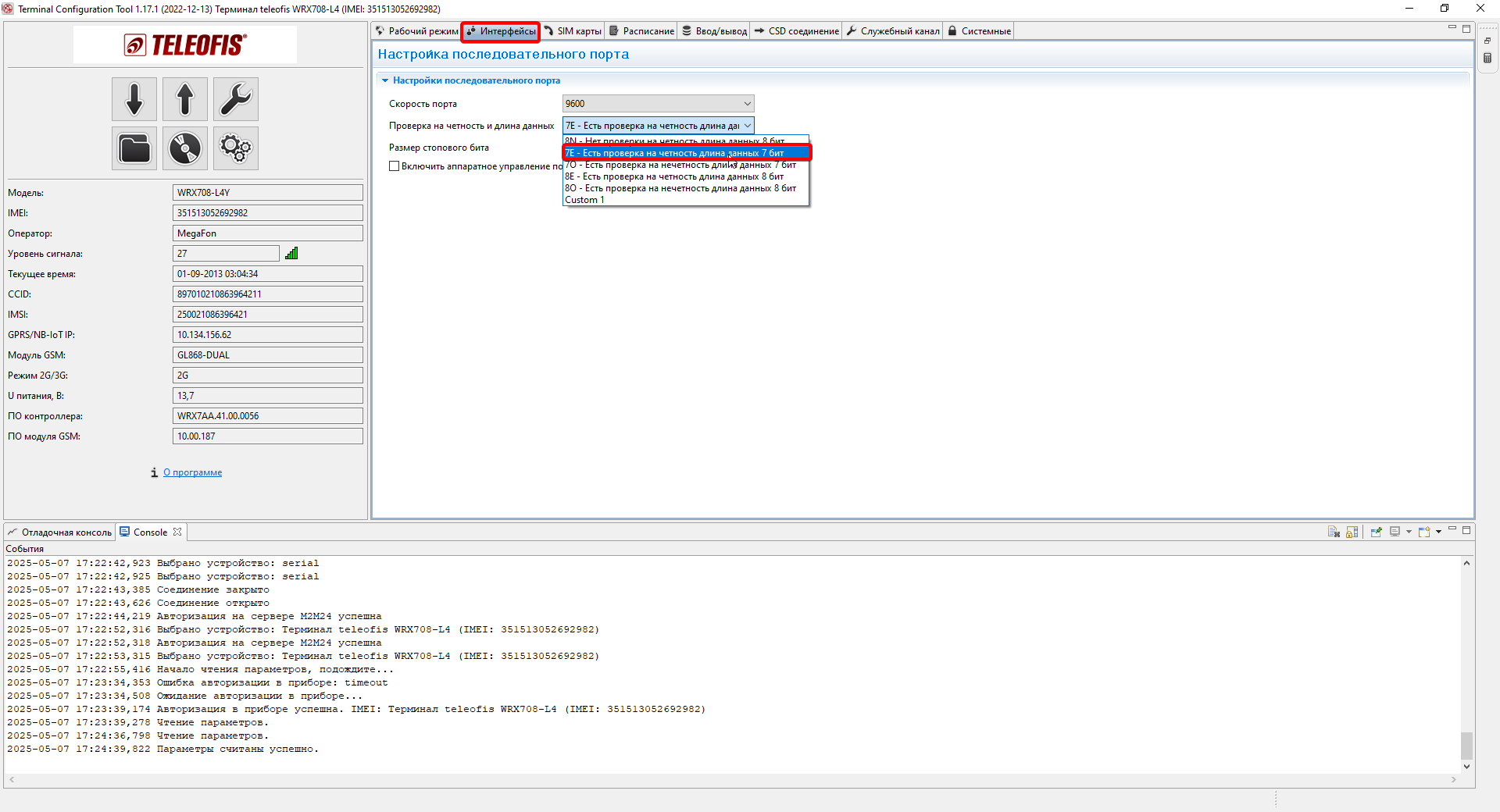The image size is (1500, 812).
Task: Click console scrollbar down arrow
Action: [1466, 767]
